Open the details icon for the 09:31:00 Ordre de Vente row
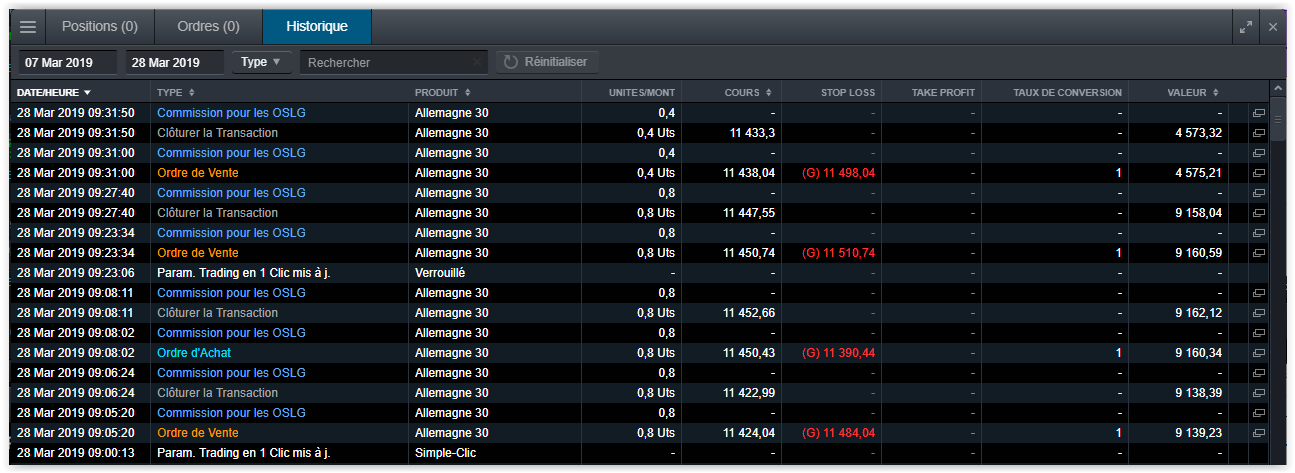Viewport: 1295px width, 473px height. (x=1258, y=173)
